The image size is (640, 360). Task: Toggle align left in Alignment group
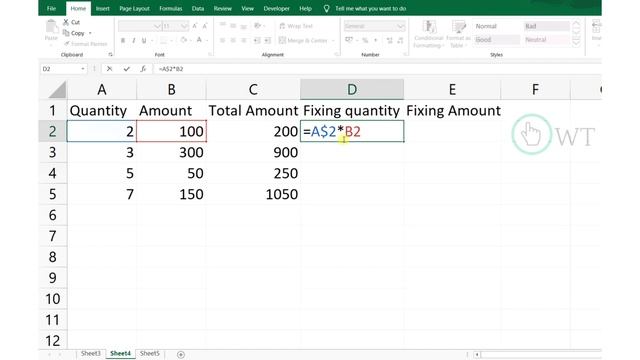pyautogui.click(x=222, y=40)
